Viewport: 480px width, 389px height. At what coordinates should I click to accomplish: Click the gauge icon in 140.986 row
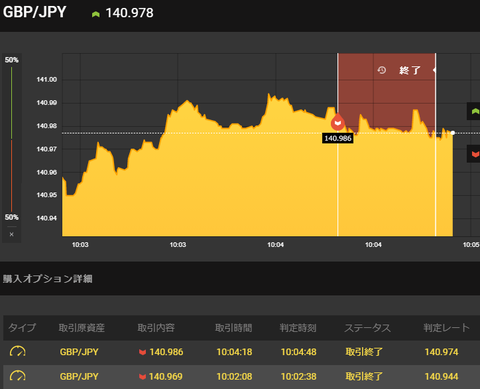tap(18, 352)
